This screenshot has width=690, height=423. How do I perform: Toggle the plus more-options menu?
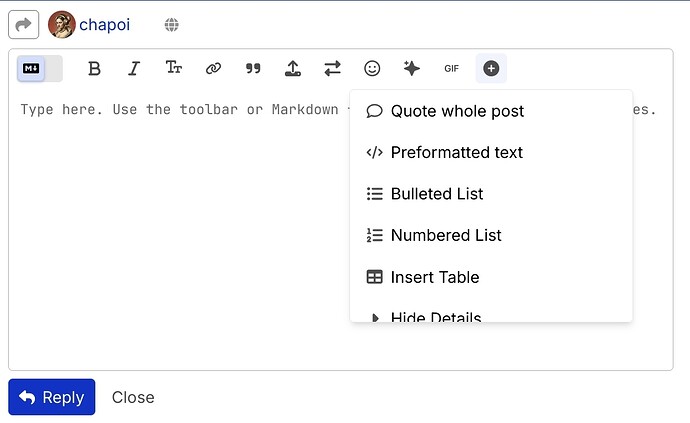(491, 69)
